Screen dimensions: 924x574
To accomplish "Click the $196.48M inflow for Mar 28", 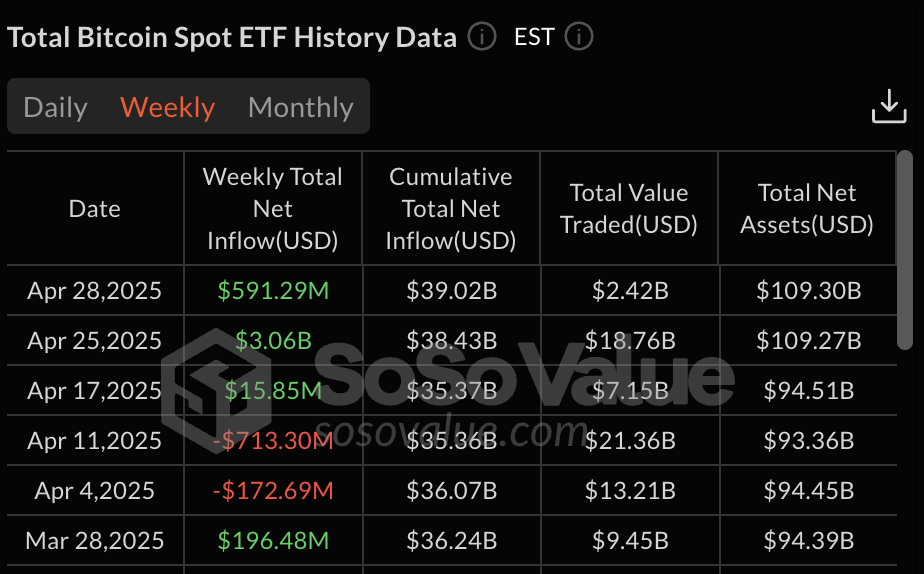I will click(273, 541).
